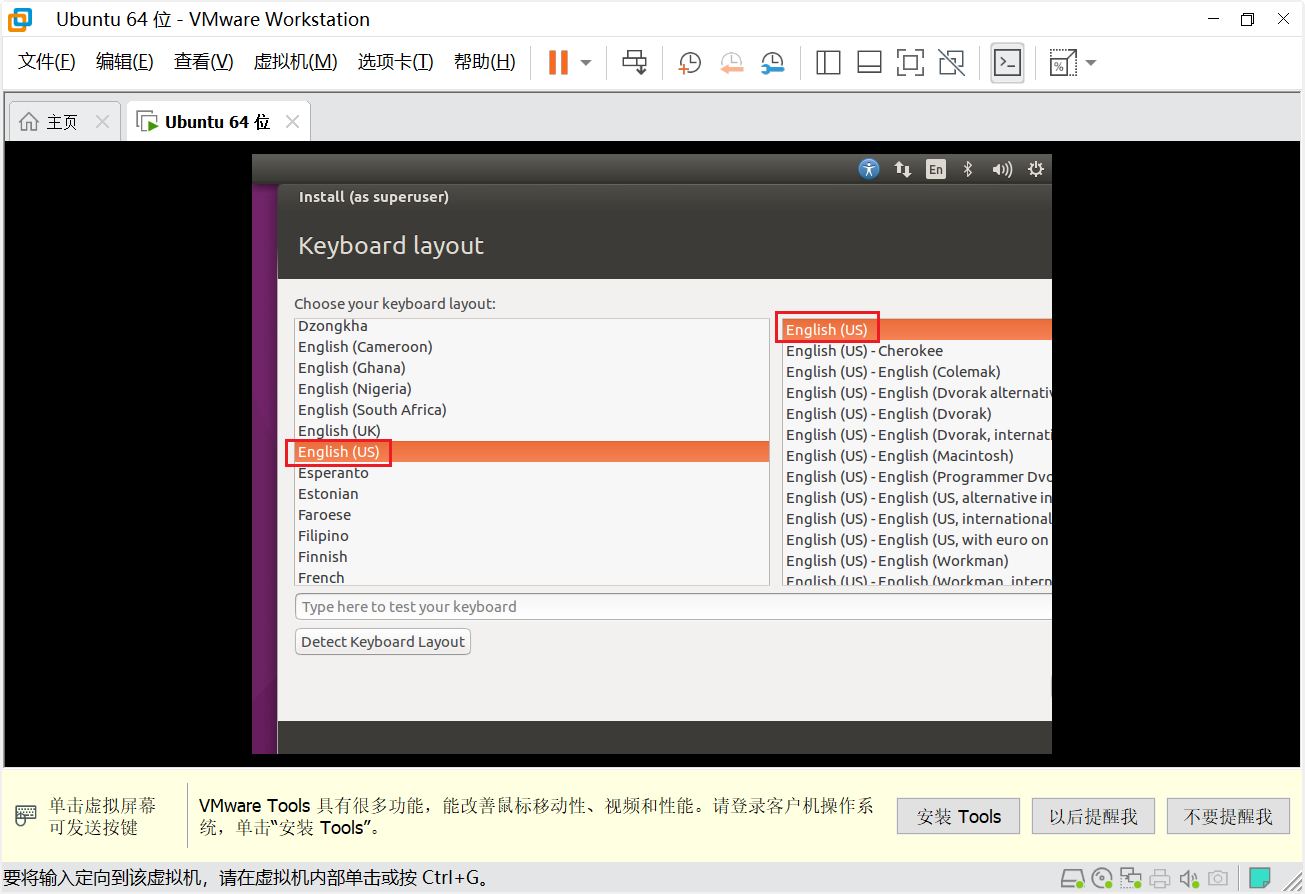Screen dimensions: 1305x894
Task: Click the Type here to test your keyboard field
Action: (673, 607)
